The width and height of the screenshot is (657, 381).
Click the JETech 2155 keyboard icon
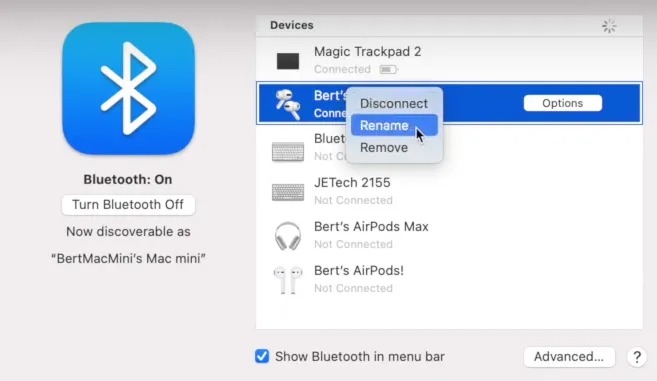tap(288, 192)
